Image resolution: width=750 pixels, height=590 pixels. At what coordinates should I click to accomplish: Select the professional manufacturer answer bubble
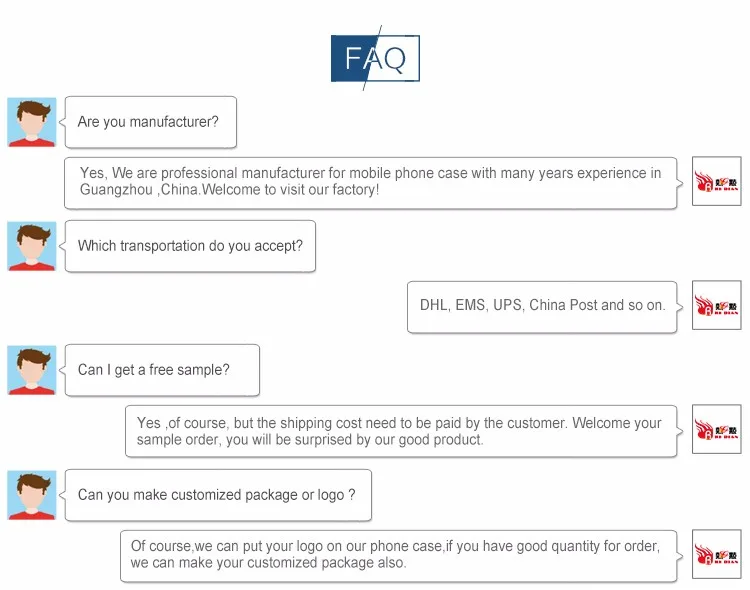370,181
